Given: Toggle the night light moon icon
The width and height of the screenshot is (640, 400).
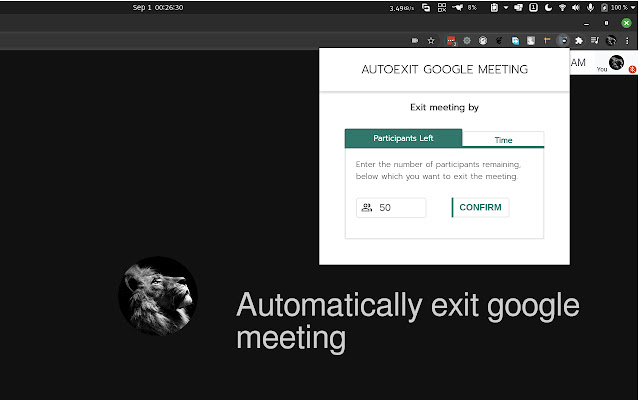Looking at the screenshot, I should pyautogui.click(x=549, y=7).
